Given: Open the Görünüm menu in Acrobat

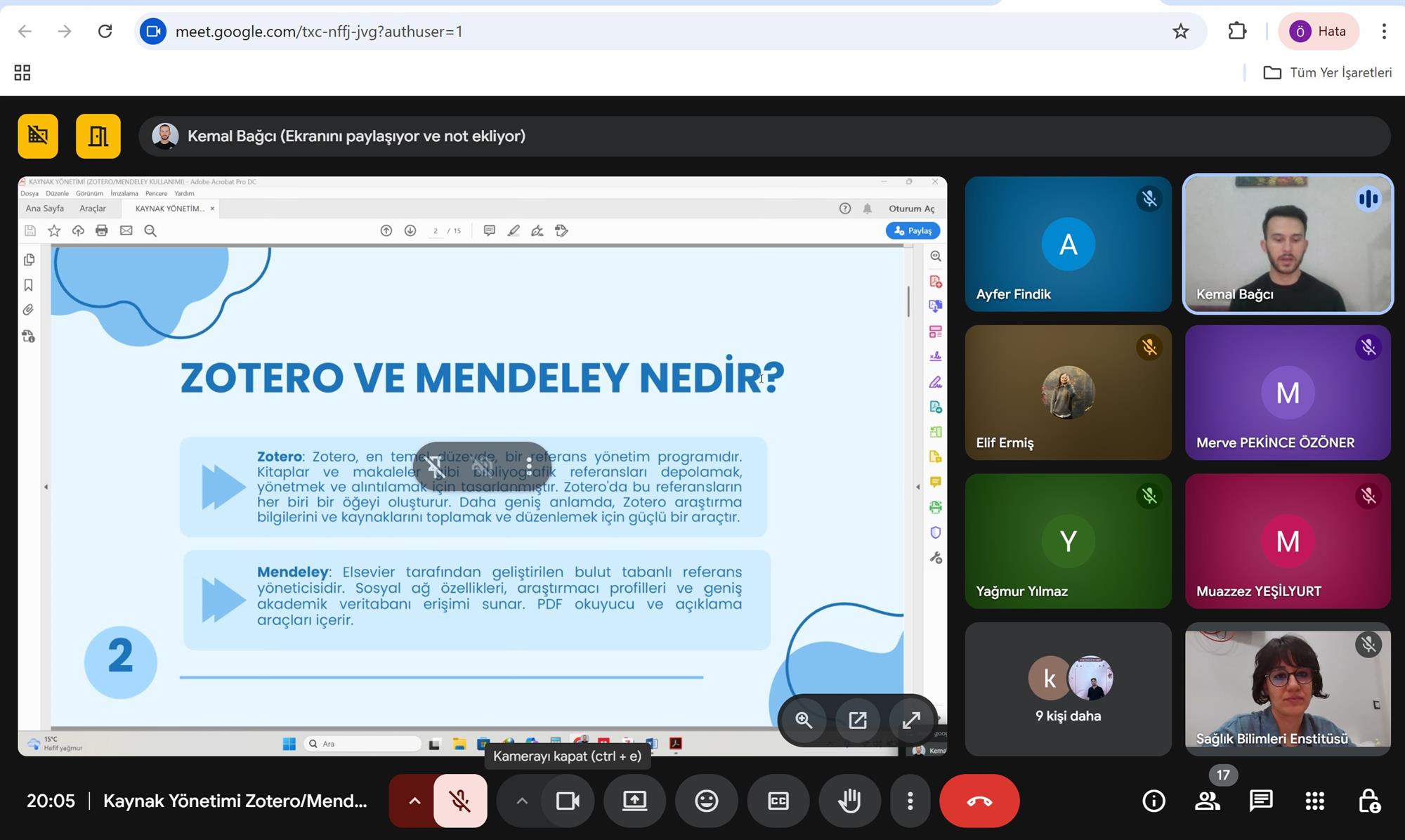Looking at the screenshot, I should click(89, 193).
